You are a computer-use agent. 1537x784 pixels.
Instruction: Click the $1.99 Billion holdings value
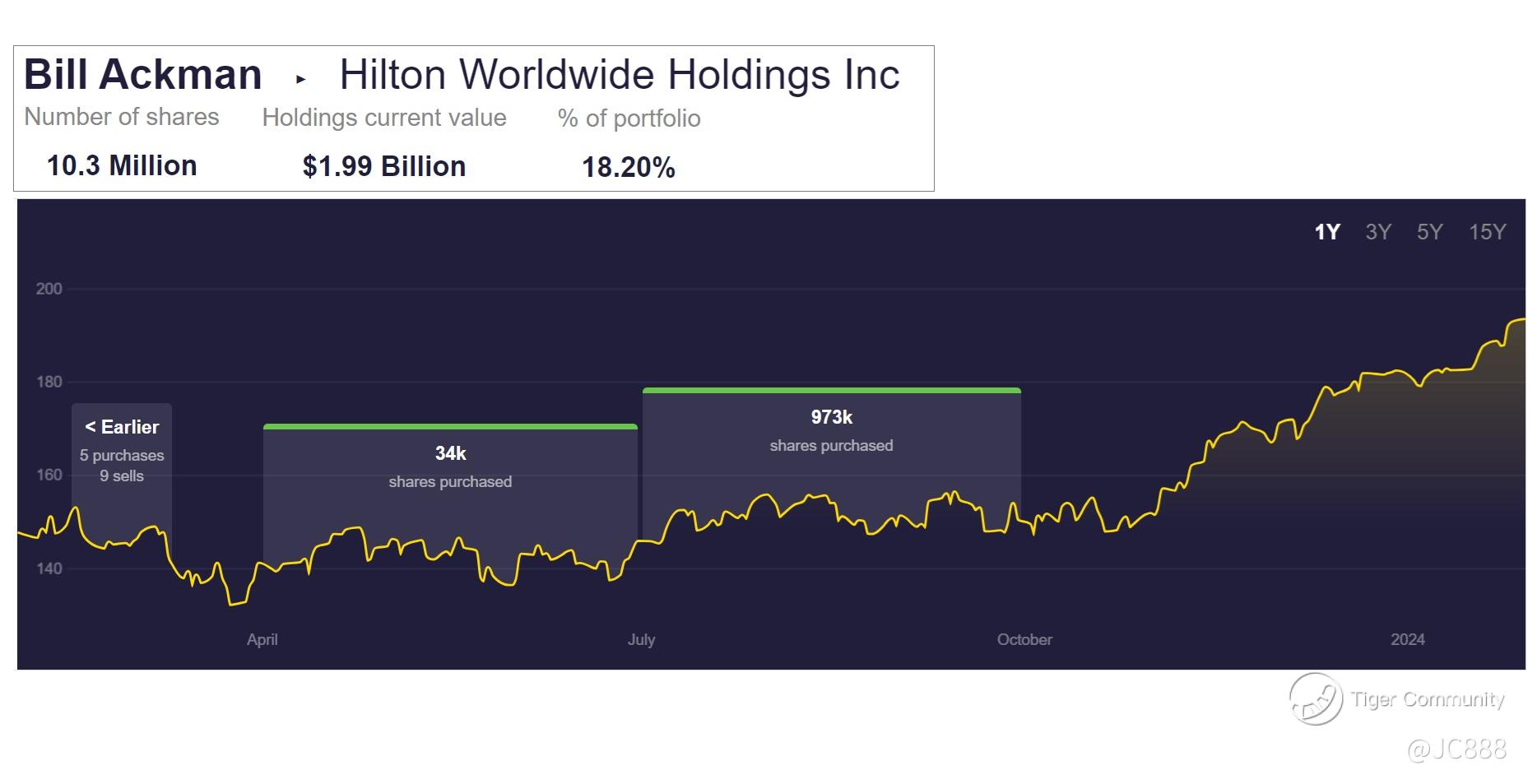click(x=383, y=167)
